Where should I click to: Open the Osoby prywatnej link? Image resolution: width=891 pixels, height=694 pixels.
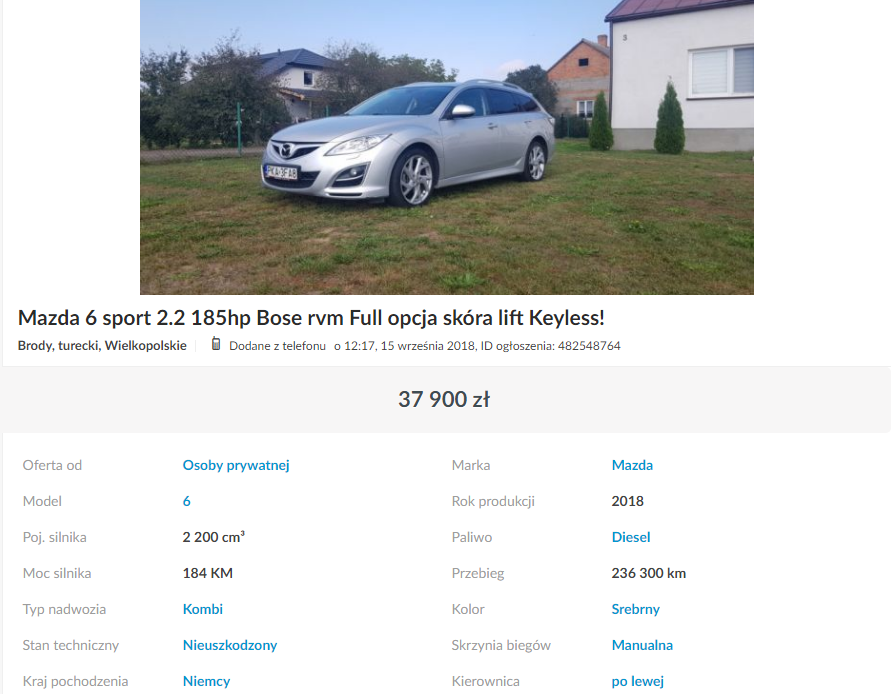(x=236, y=465)
